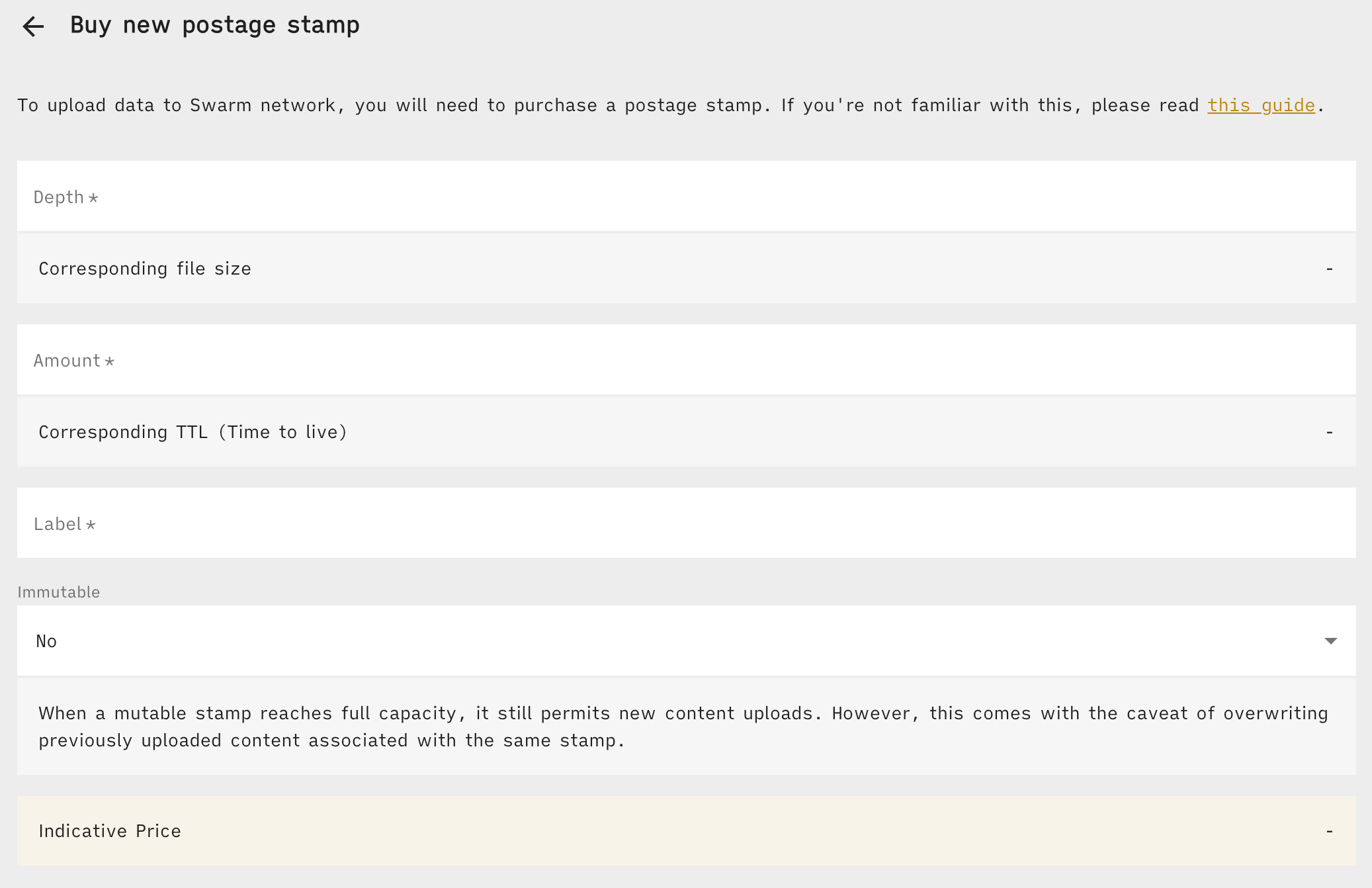
Task: Click the mutable stamp explanation text
Action: (x=683, y=727)
